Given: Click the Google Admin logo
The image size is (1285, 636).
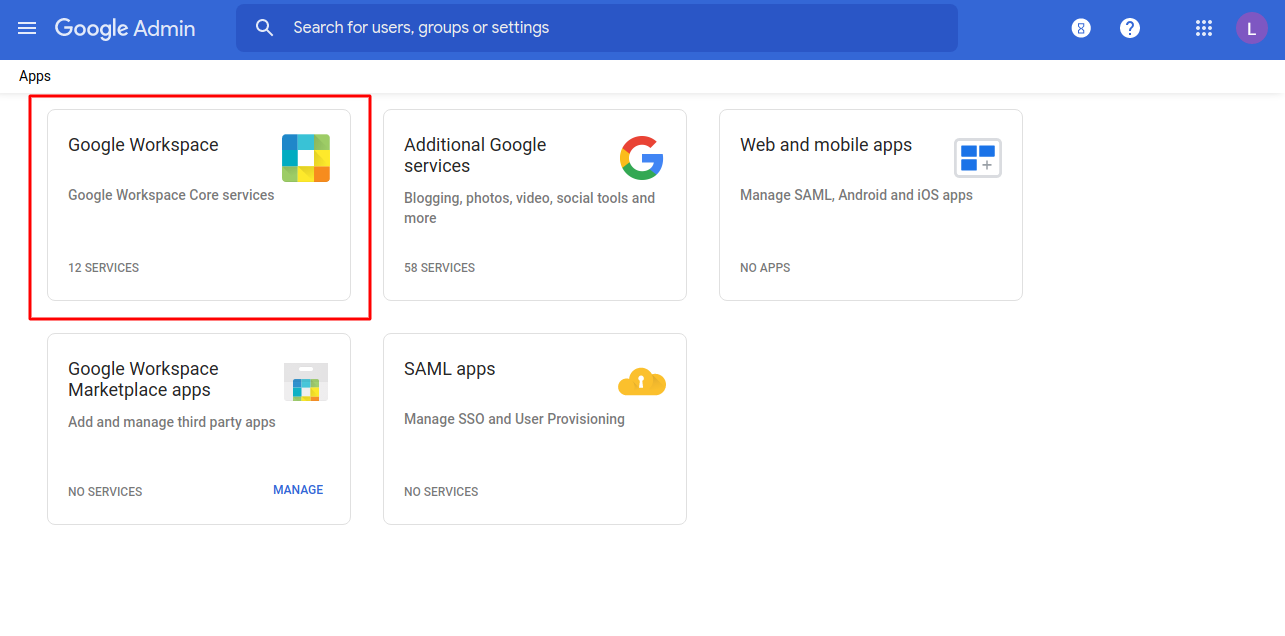Looking at the screenshot, I should tap(125, 28).
